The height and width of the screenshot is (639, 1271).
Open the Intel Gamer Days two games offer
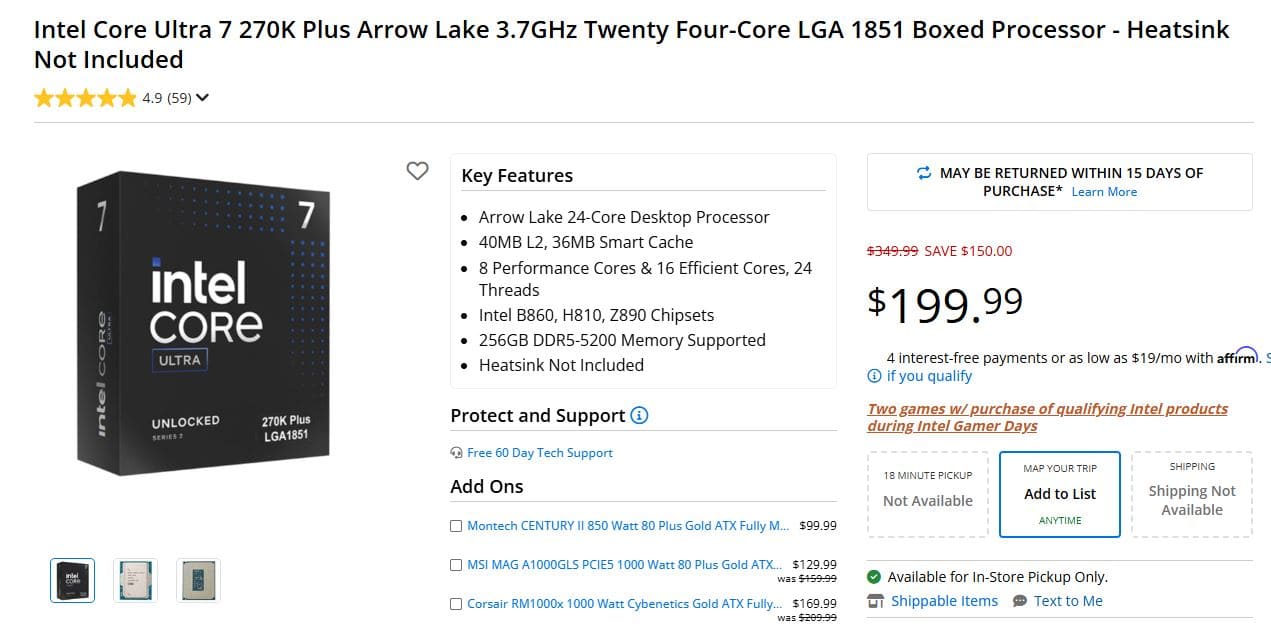[x=1047, y=417]
